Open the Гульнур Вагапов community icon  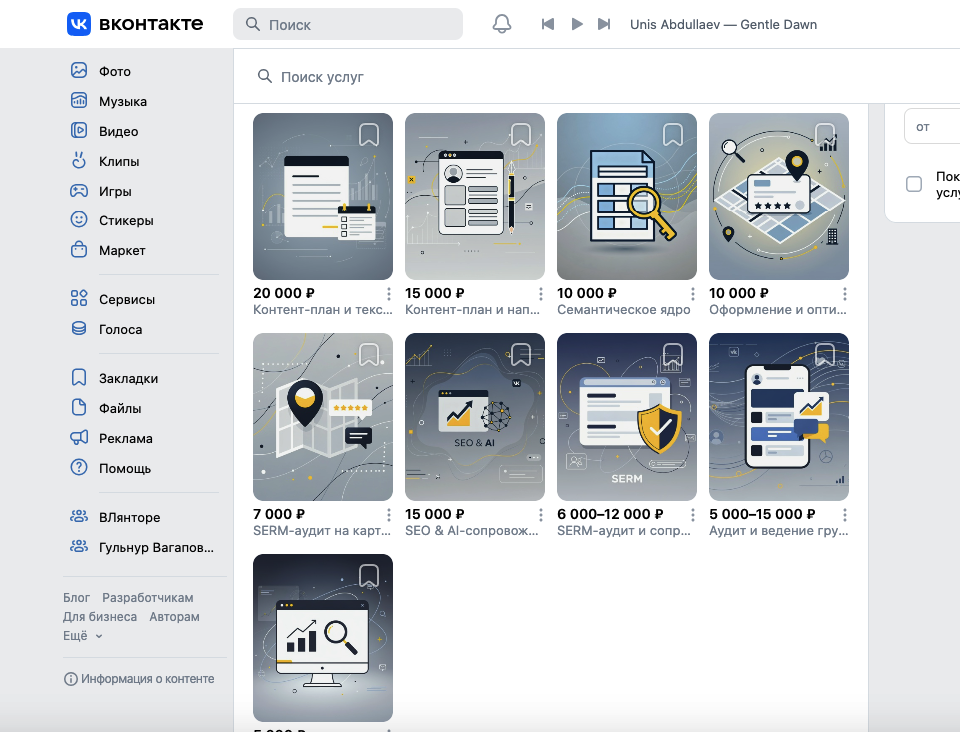click(79, 546)
